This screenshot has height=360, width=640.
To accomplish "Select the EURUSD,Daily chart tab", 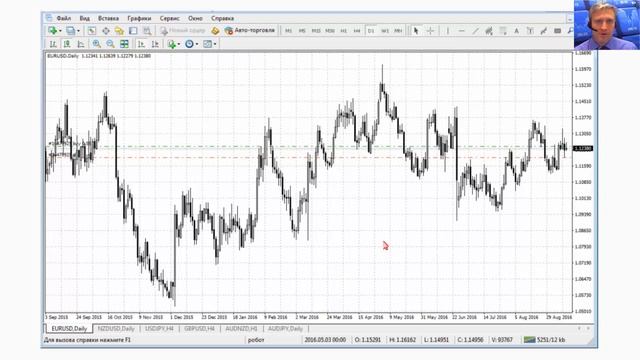I will click(x=69, y=329).
